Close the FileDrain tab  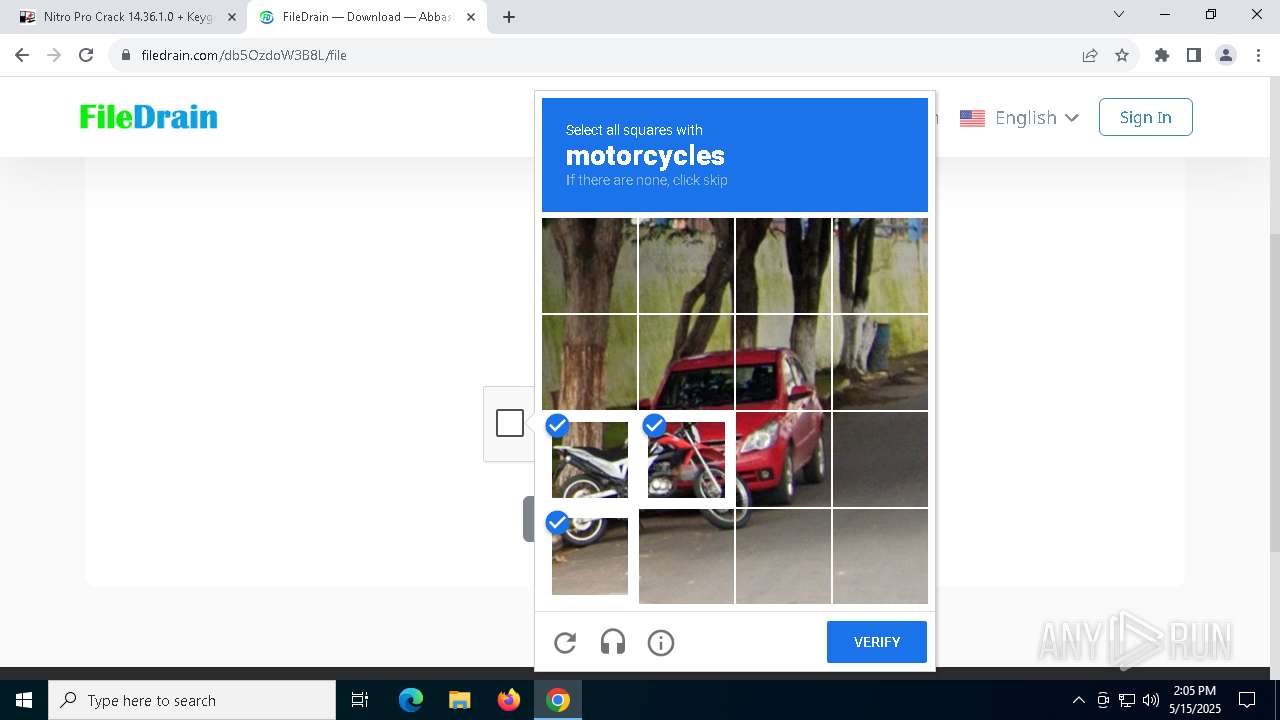click(x=471, y=17)
